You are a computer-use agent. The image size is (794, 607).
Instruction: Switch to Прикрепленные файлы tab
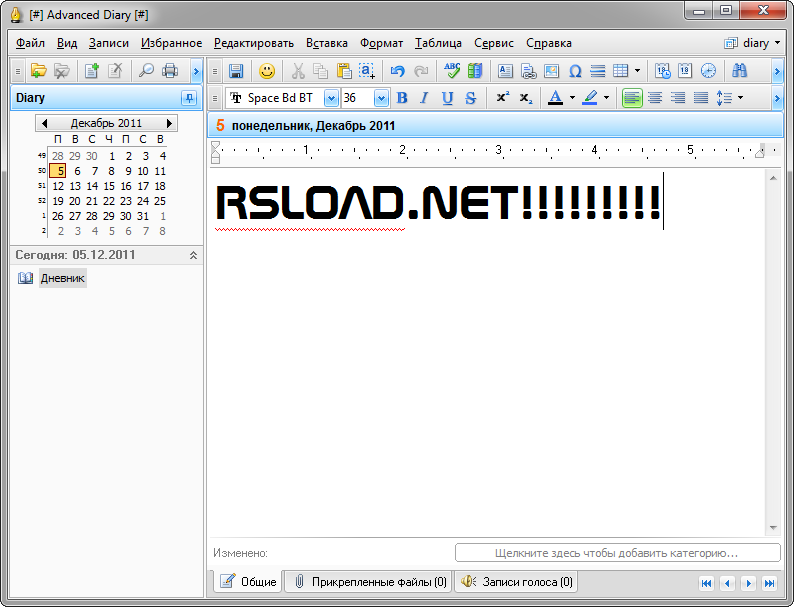369,582
